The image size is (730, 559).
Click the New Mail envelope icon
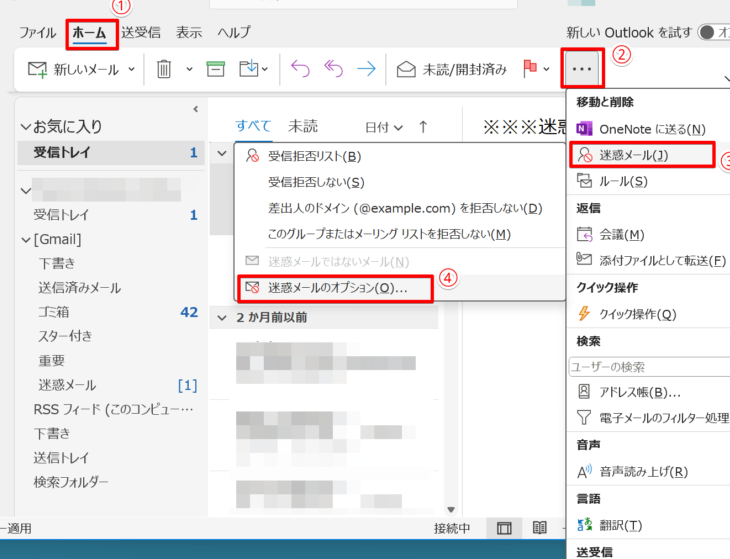[x=37, y=69]
